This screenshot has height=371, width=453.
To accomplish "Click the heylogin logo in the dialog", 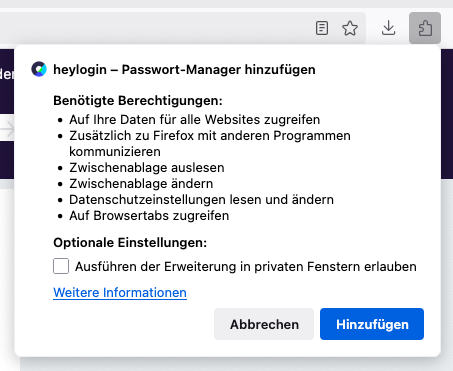I will (39, 69).
